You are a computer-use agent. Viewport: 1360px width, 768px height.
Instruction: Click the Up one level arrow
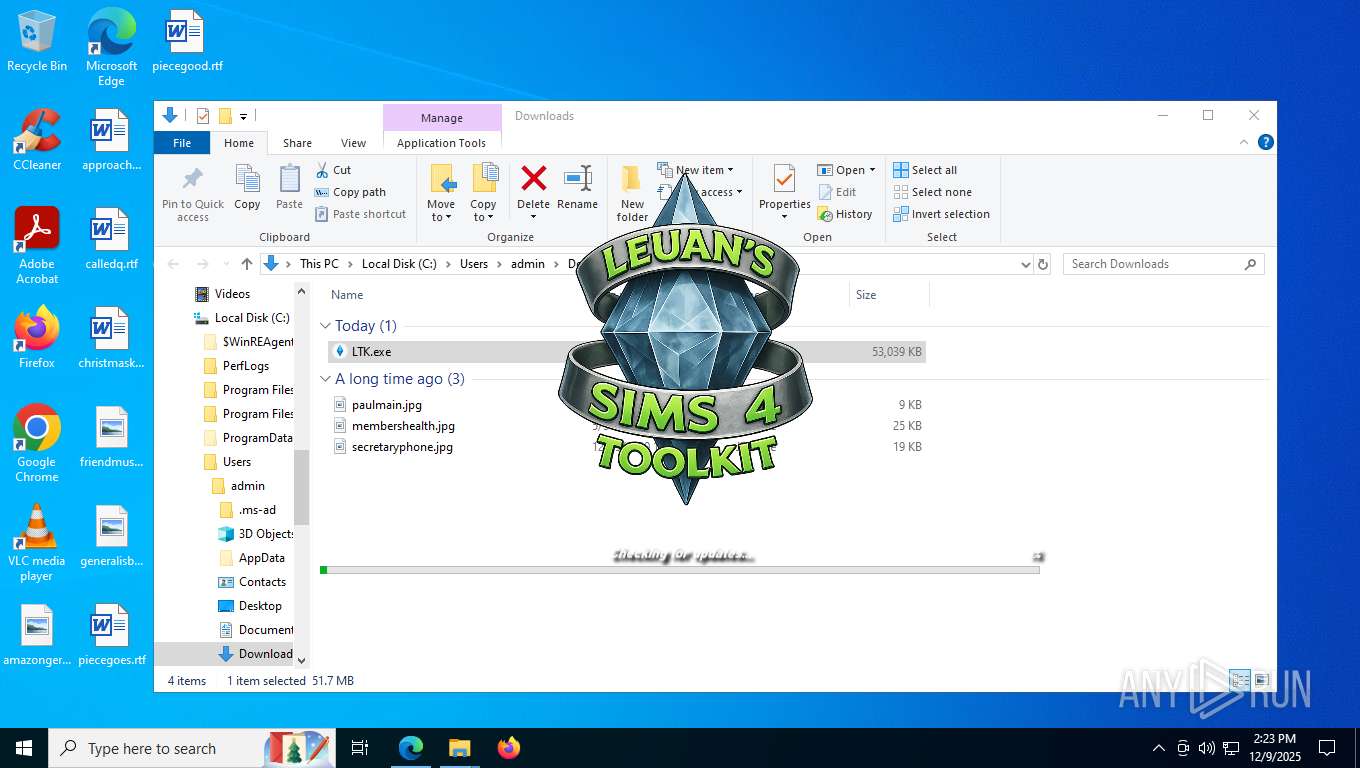click(x=246, y=264)
